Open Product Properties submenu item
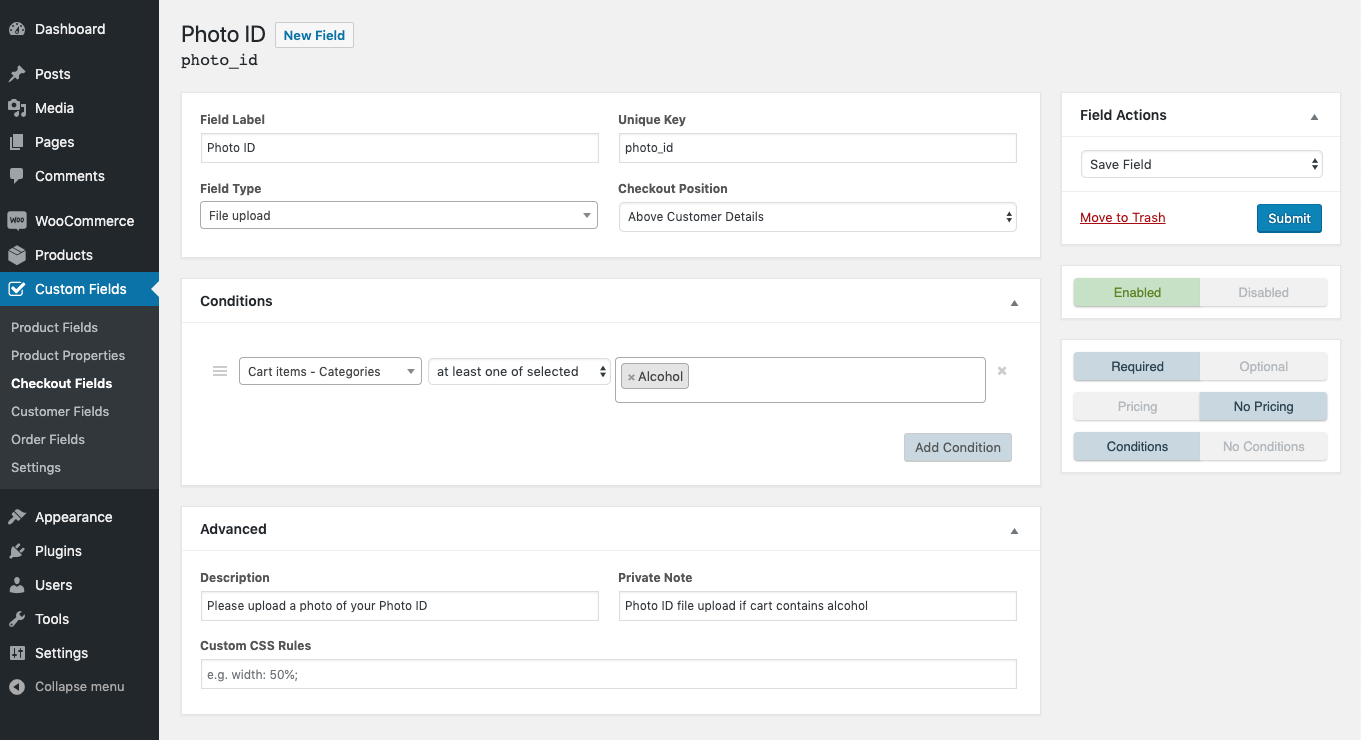This screenshot has height=740, width=1361. point(67,355)
